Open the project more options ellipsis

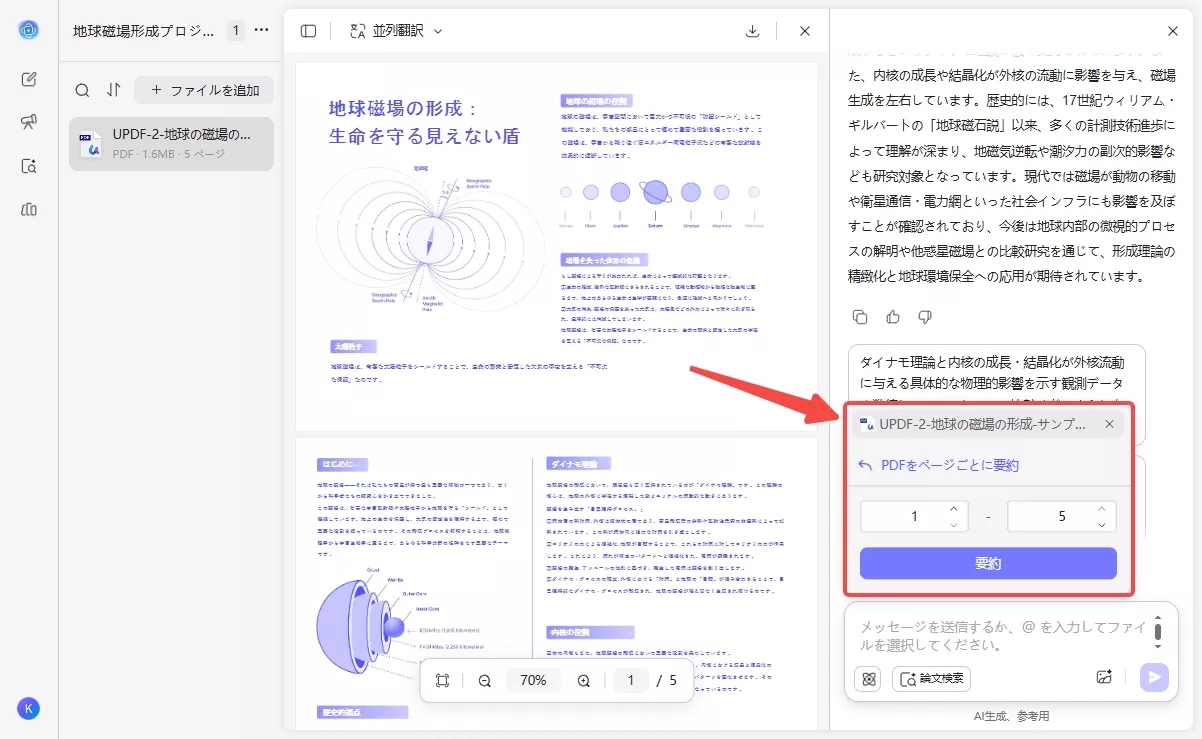pos(262,30)
